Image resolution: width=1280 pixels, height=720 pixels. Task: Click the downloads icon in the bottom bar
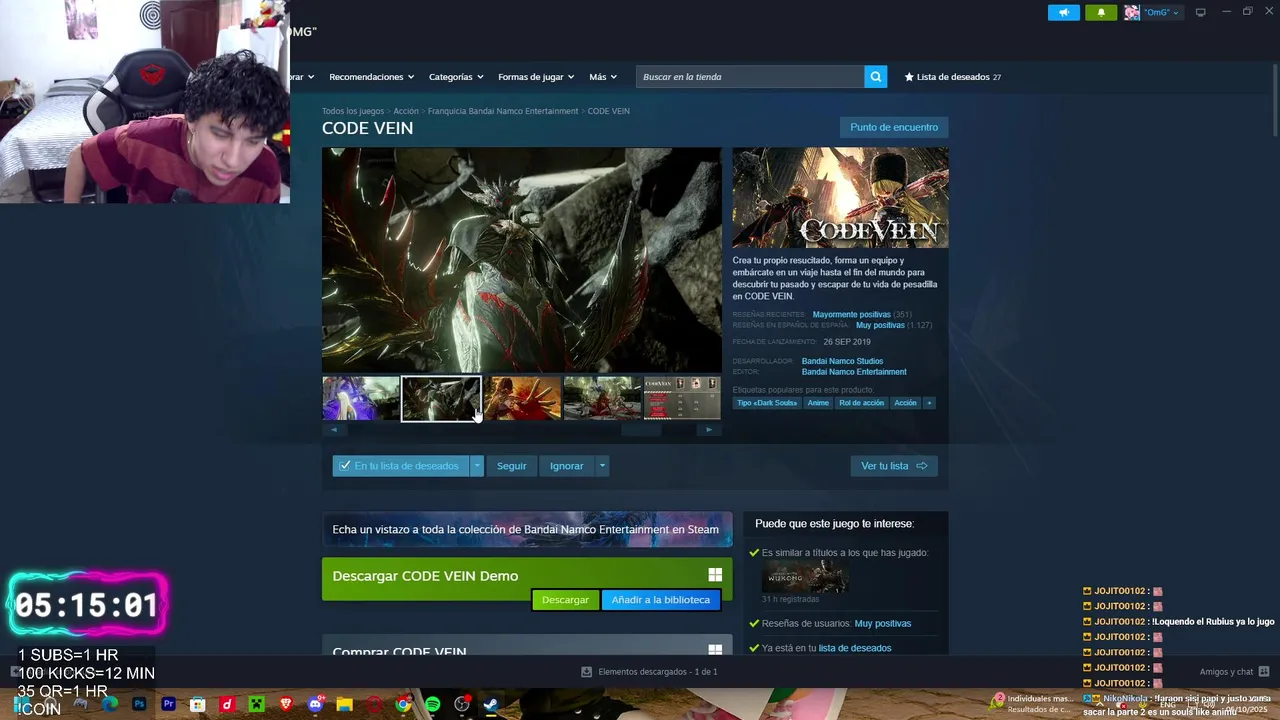[587, 672]
